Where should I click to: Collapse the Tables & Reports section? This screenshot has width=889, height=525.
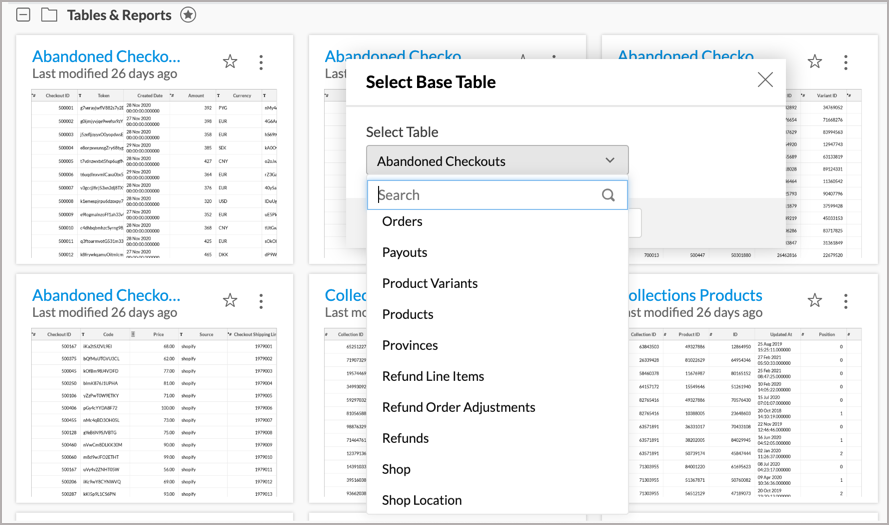click(23, 15)
